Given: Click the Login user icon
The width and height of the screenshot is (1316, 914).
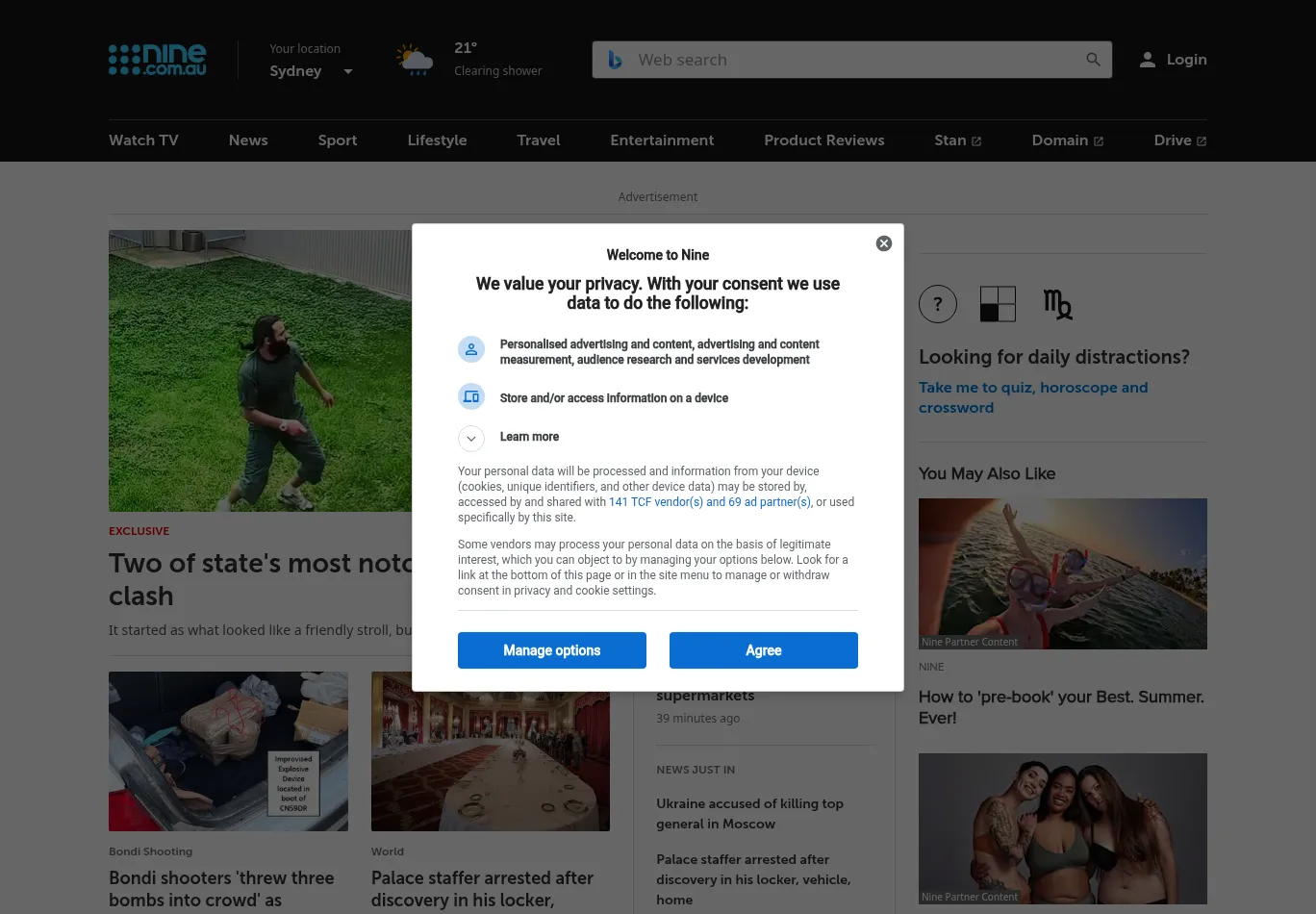Looking at the screenshot, I should point(1147,60).
